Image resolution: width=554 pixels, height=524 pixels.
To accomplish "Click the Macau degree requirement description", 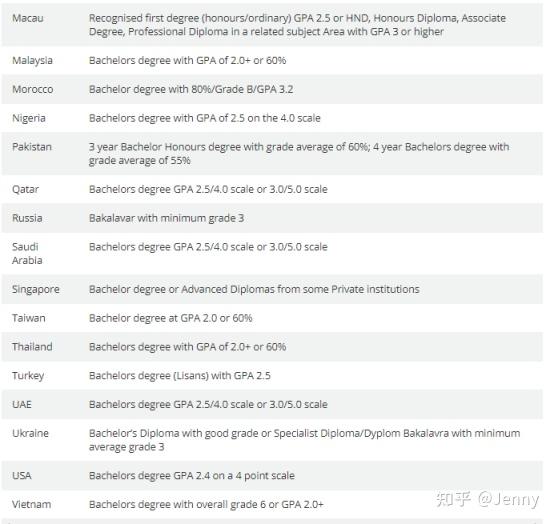I will click(297, 25).
